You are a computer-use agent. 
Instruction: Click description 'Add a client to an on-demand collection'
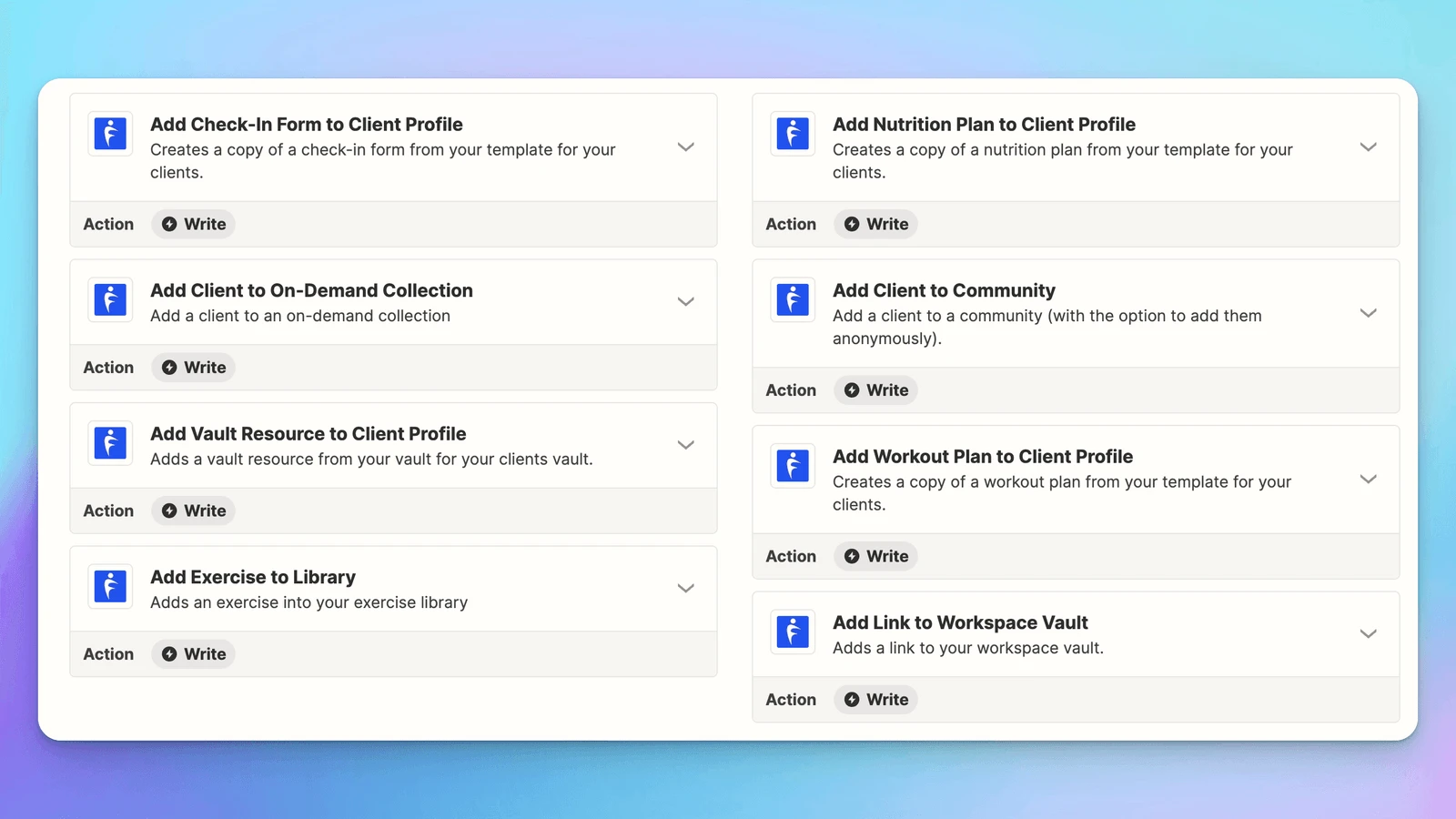pos(300,316)
